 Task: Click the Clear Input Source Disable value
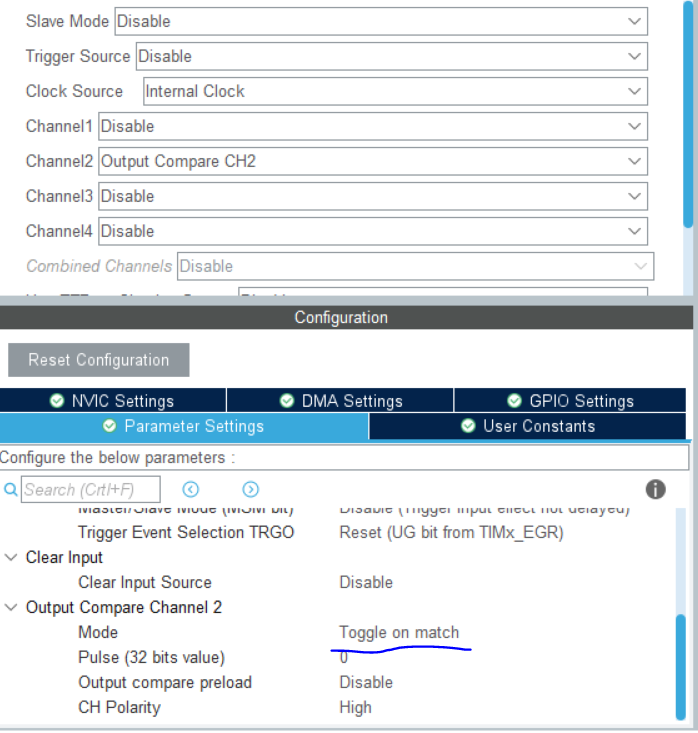pos(366,582)
